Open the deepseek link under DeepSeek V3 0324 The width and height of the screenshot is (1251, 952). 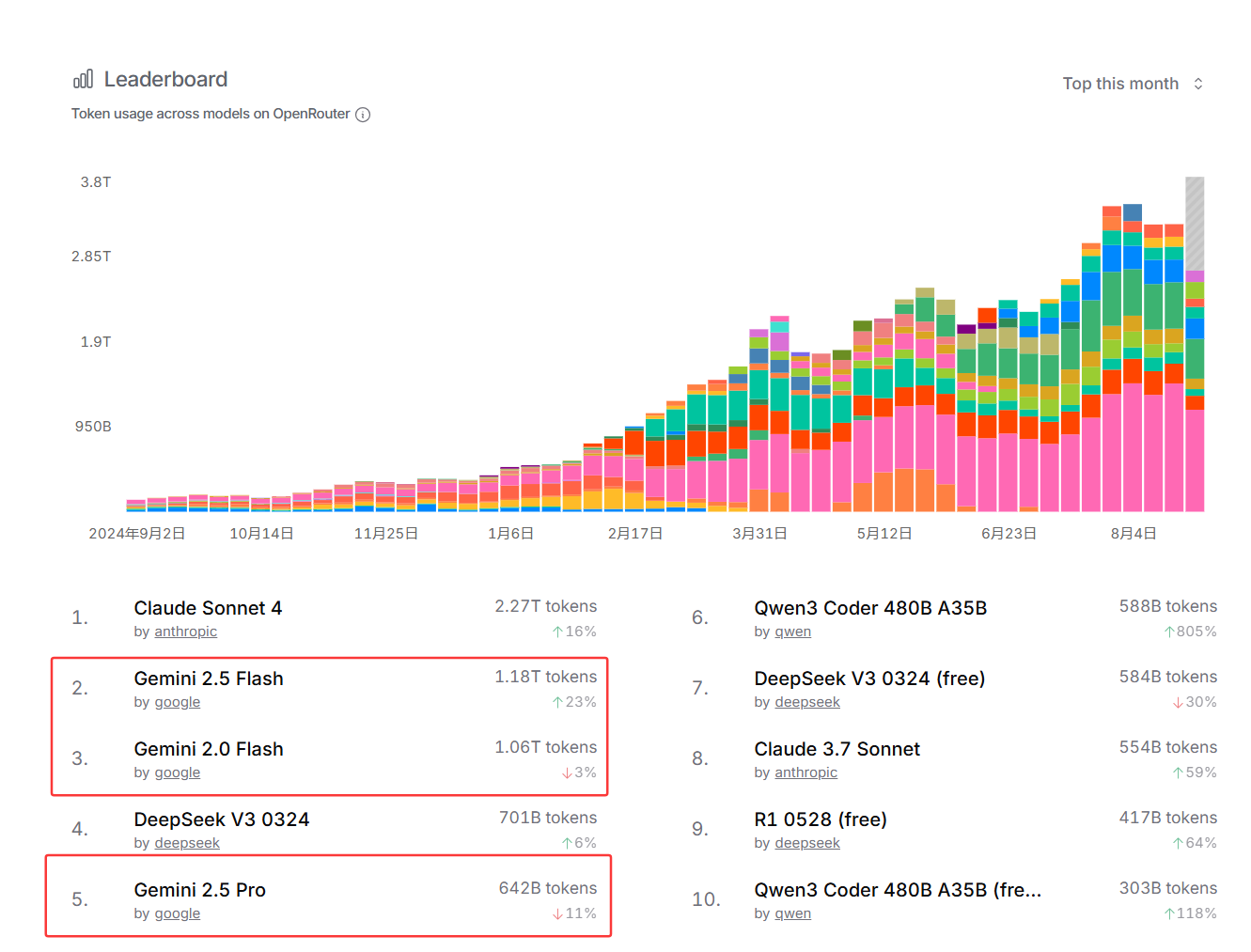(187, 843)
